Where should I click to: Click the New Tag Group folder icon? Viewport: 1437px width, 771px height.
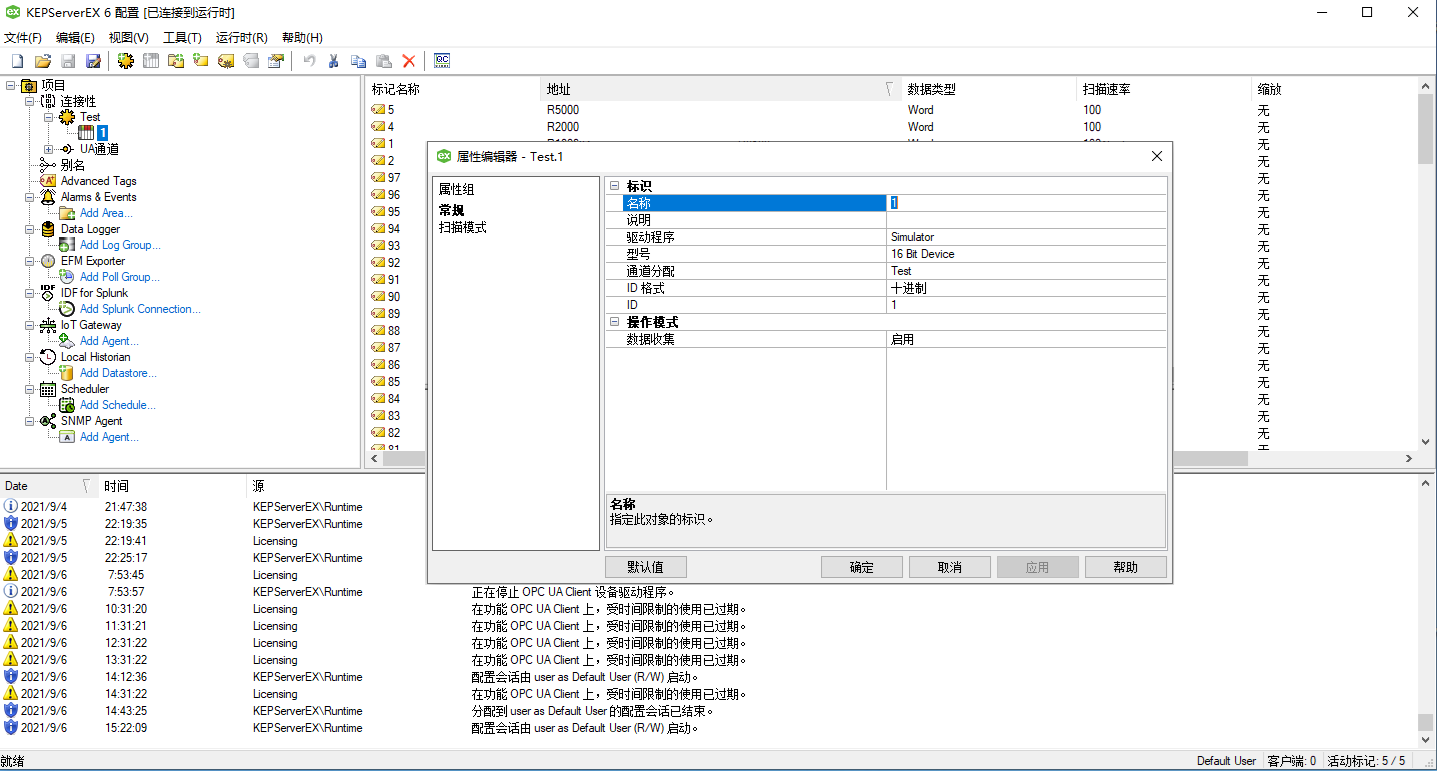[176, 61]
